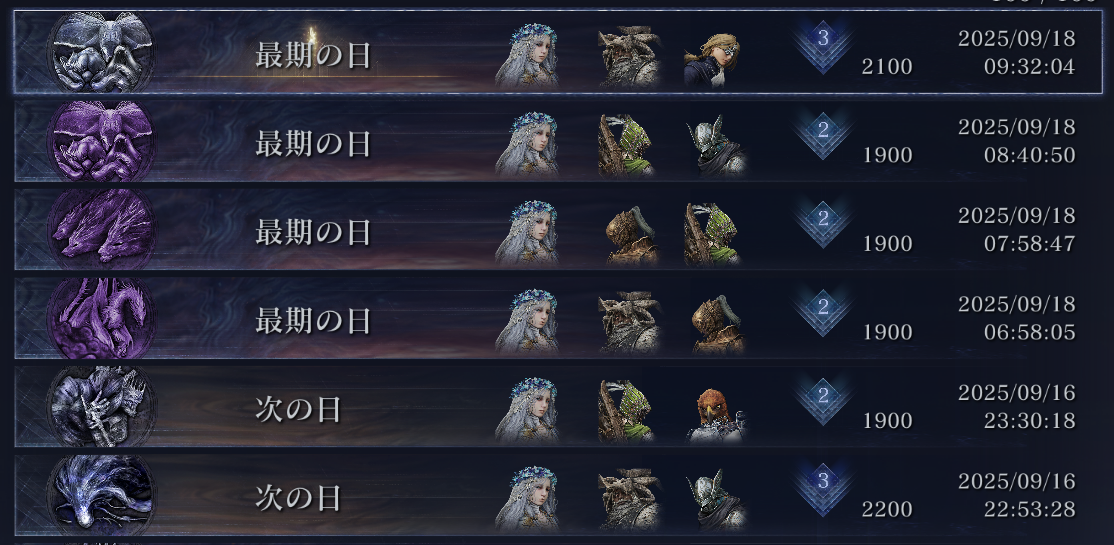
Task: Open the 最期の日 entry dated 08:40:50
Action: tap(558, 141)
